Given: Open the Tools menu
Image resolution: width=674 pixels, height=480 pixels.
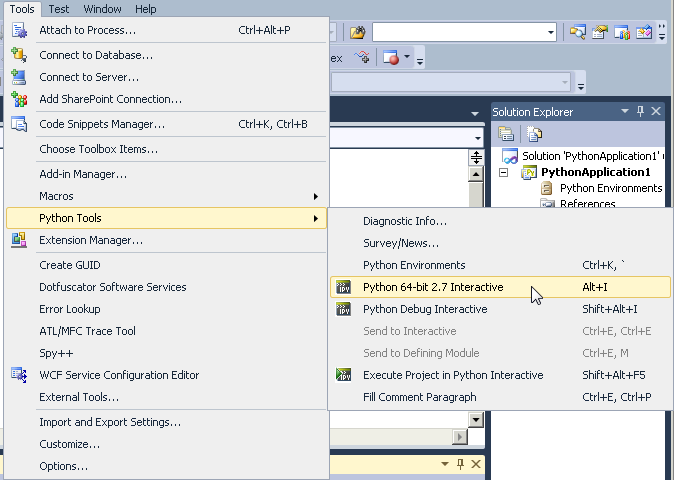Looking at the screenshot, I should (x=22, y=9).
